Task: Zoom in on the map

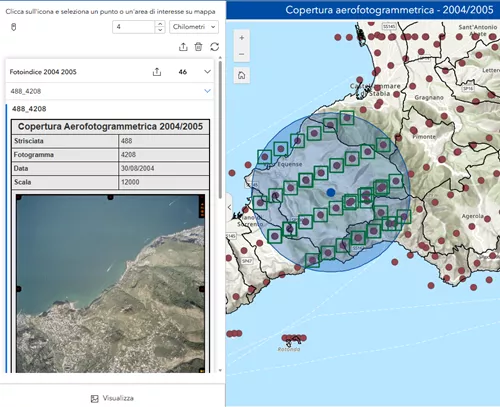Action: pos(242,38)
